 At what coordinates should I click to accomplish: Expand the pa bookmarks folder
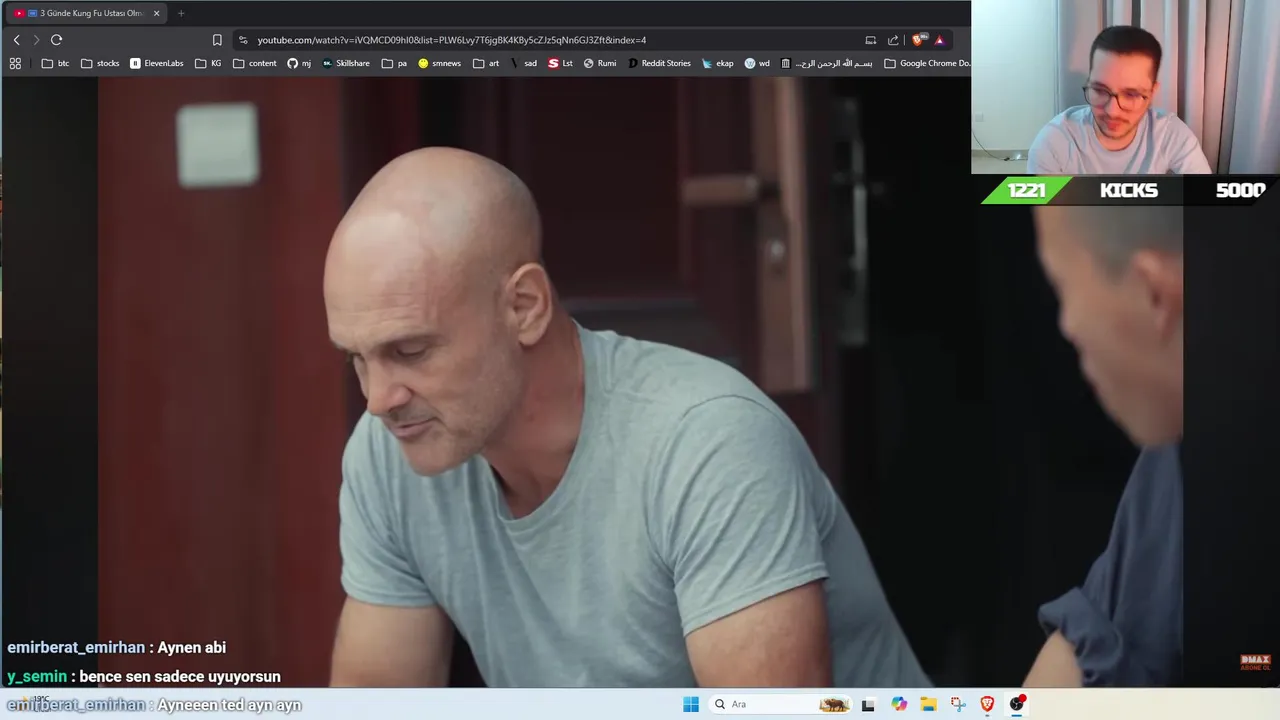pos(395,63)
